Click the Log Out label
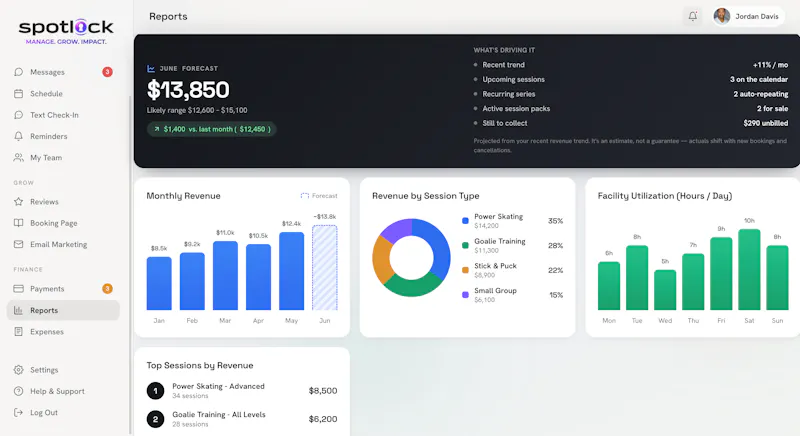Image resolution: width=800 pixels, height=436 pixels. tap(44, 413)
